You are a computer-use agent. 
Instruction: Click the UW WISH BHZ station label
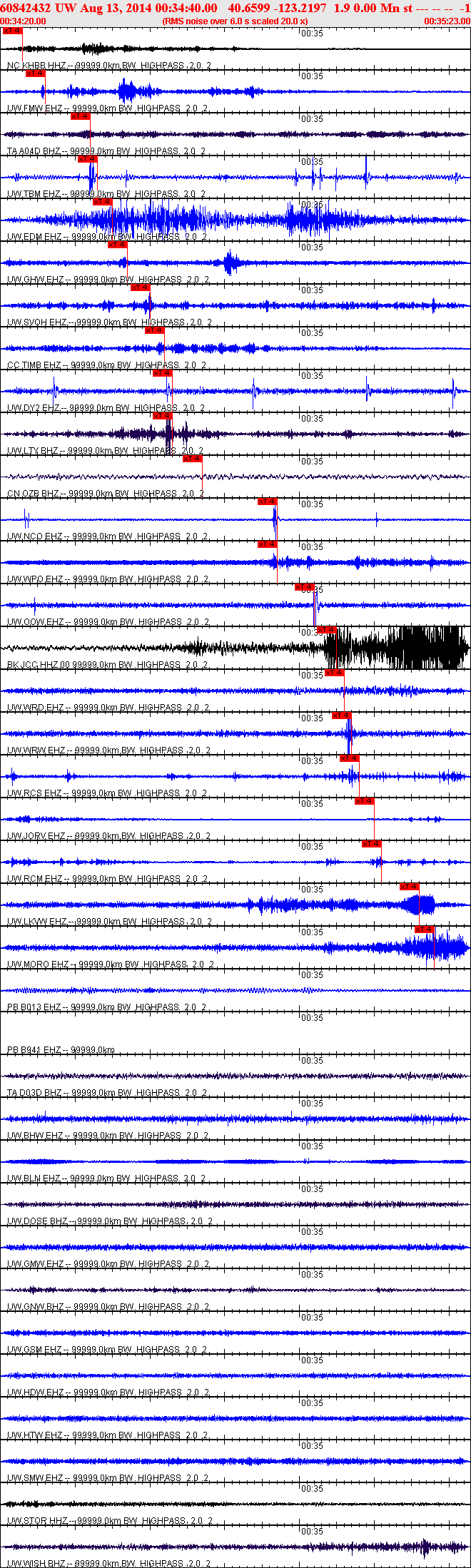click(x=110, y=1564)
